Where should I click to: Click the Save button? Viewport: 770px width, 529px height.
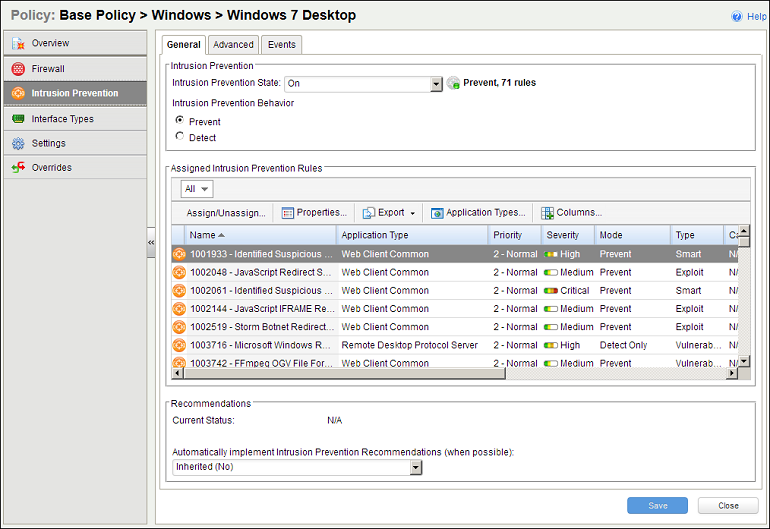pyautogui.click(x=657, y=505)
